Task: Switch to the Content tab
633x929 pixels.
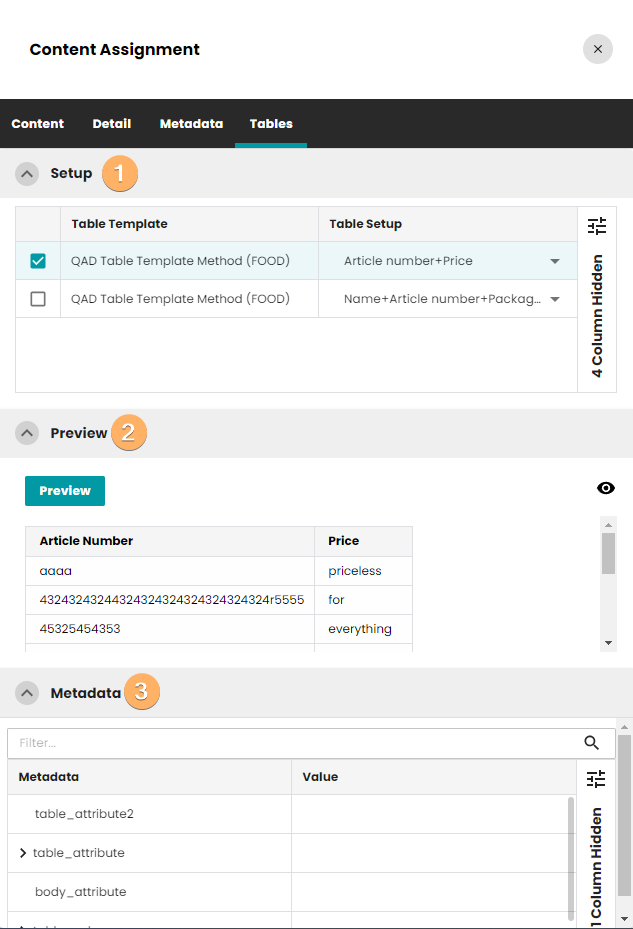Action: tap(37, 124)
